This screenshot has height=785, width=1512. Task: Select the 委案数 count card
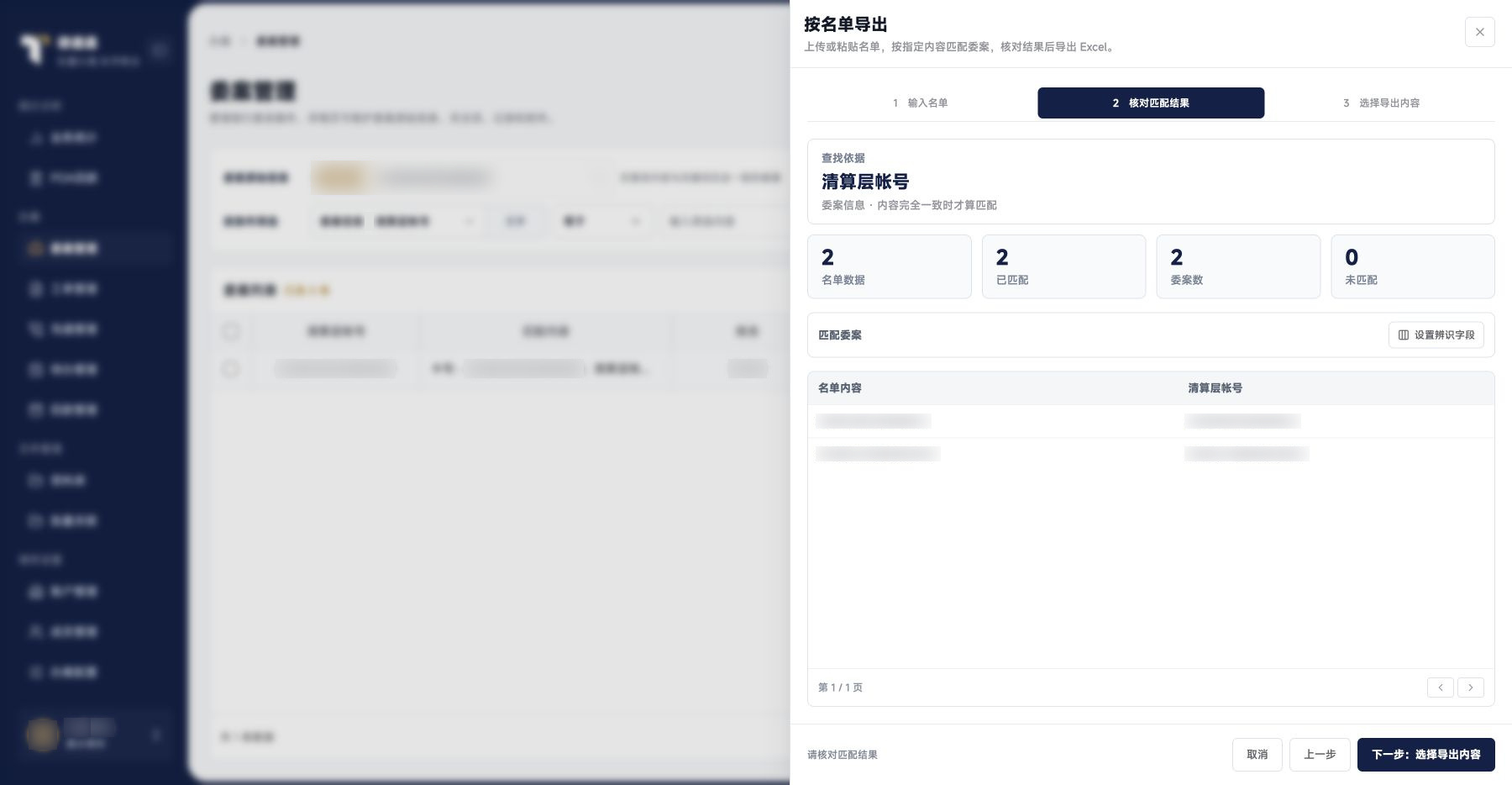coord(1238,266)
